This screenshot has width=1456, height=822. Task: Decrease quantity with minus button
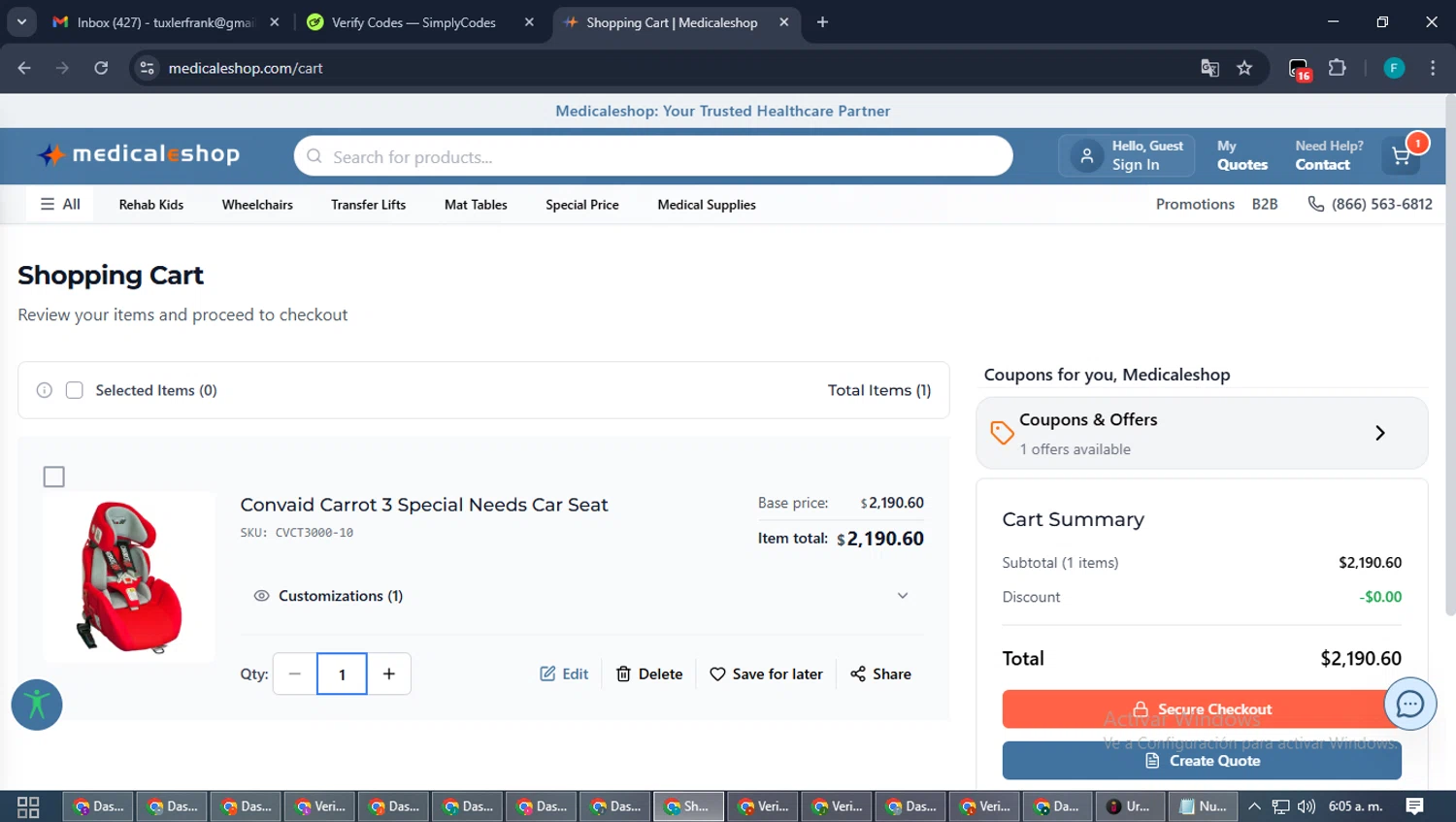pos(295,674)
